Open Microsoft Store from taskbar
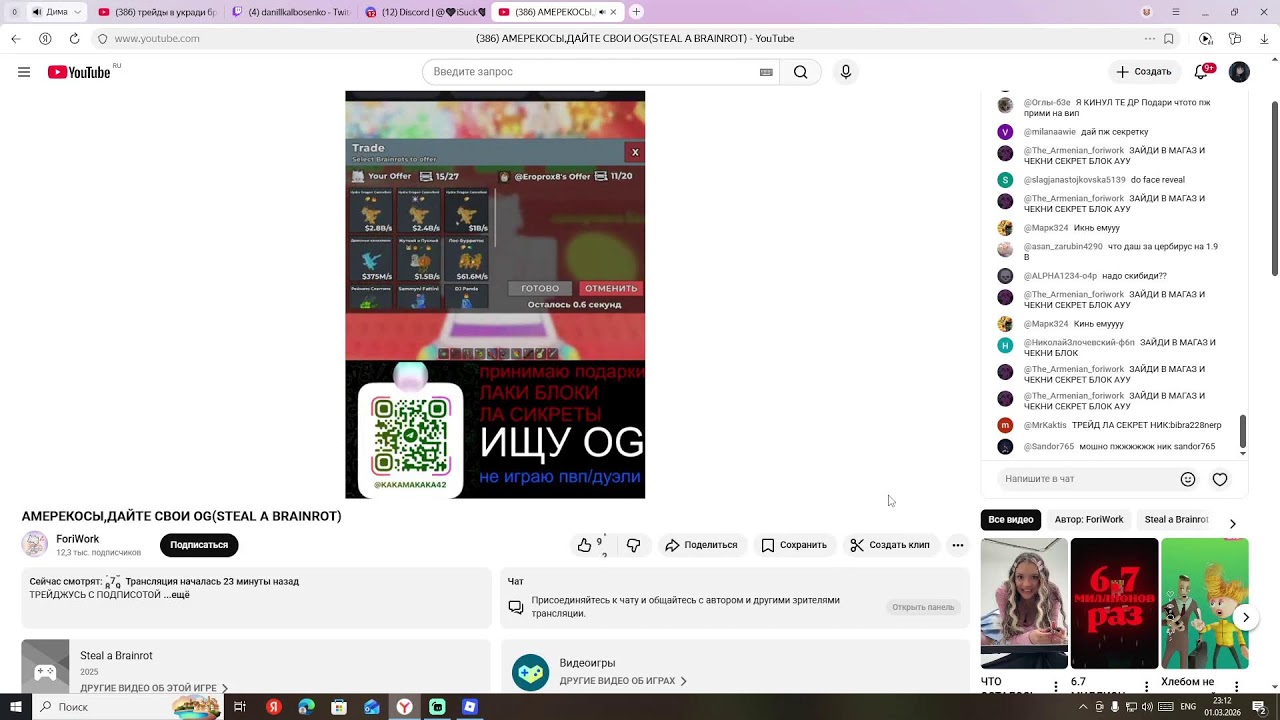The width and height of the screenshot is (1280, 720). coord(339,707)
